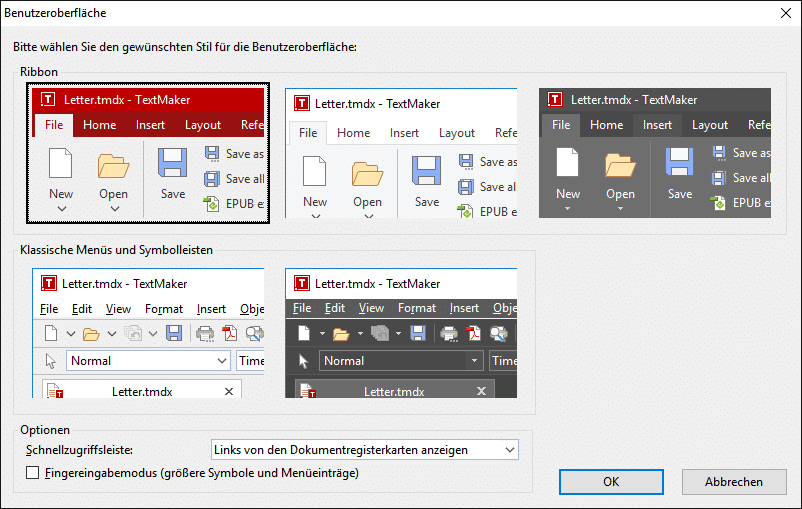Click the floppy save icon in dark classic preview
802x509 pixels.
click(418, 334)
